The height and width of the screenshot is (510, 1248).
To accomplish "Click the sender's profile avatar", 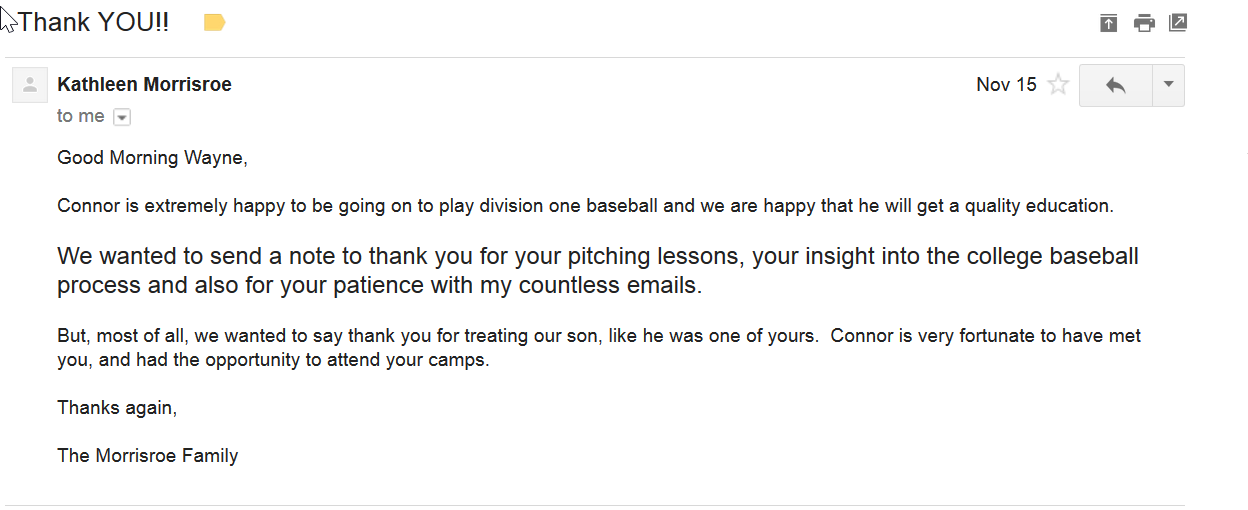I will click(x=30, y=85).
